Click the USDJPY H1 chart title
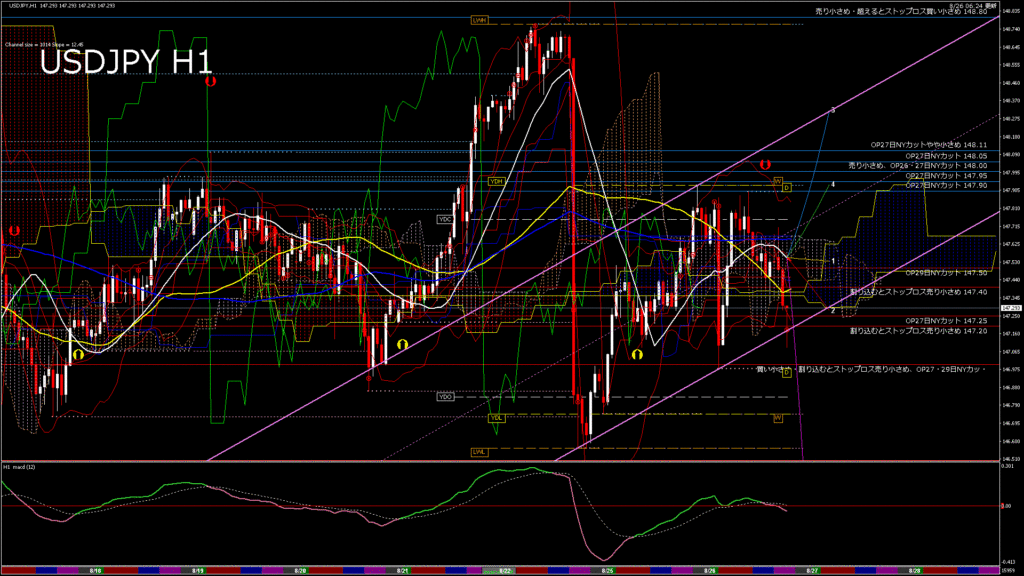 125,62
